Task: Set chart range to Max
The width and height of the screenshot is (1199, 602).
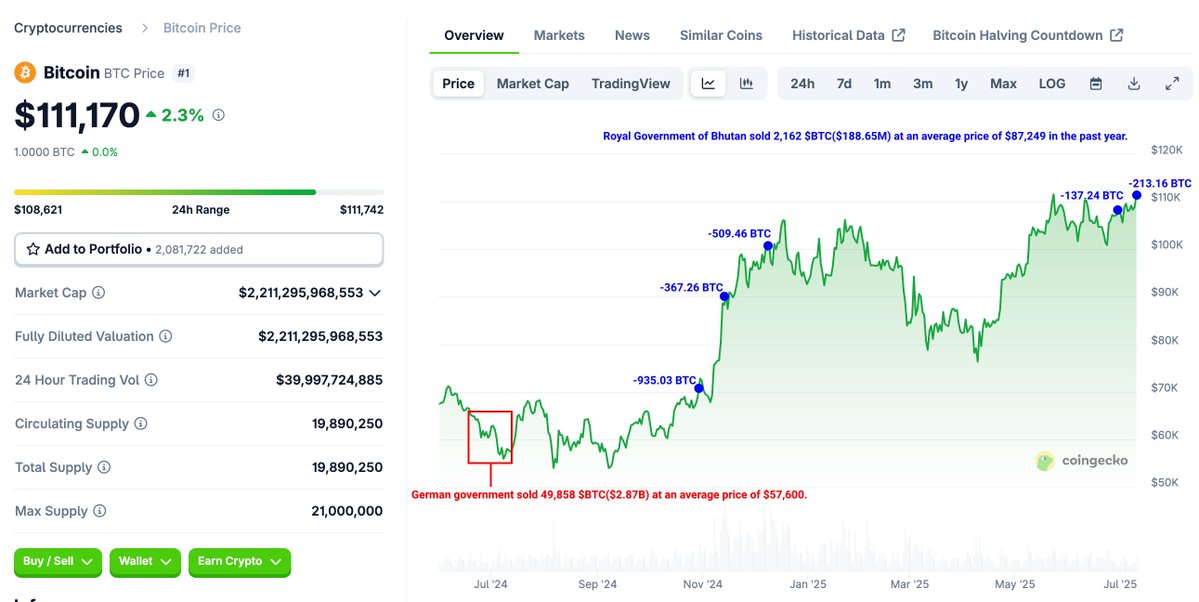Action: (1003, 83)
